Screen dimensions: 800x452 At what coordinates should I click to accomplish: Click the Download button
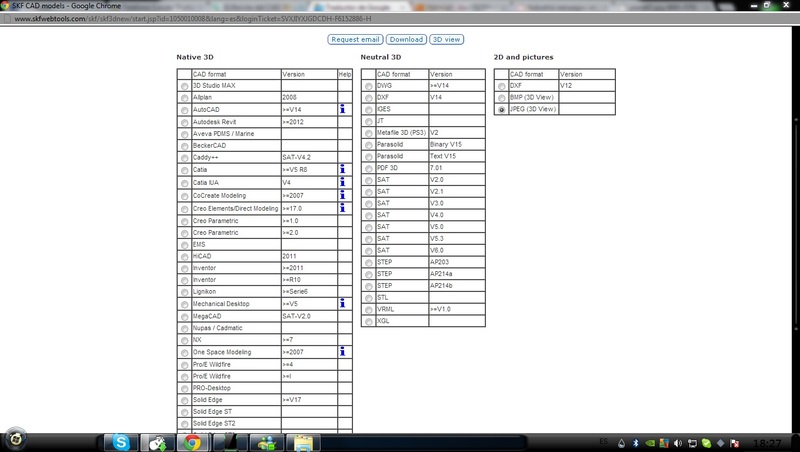pos(406,39)
